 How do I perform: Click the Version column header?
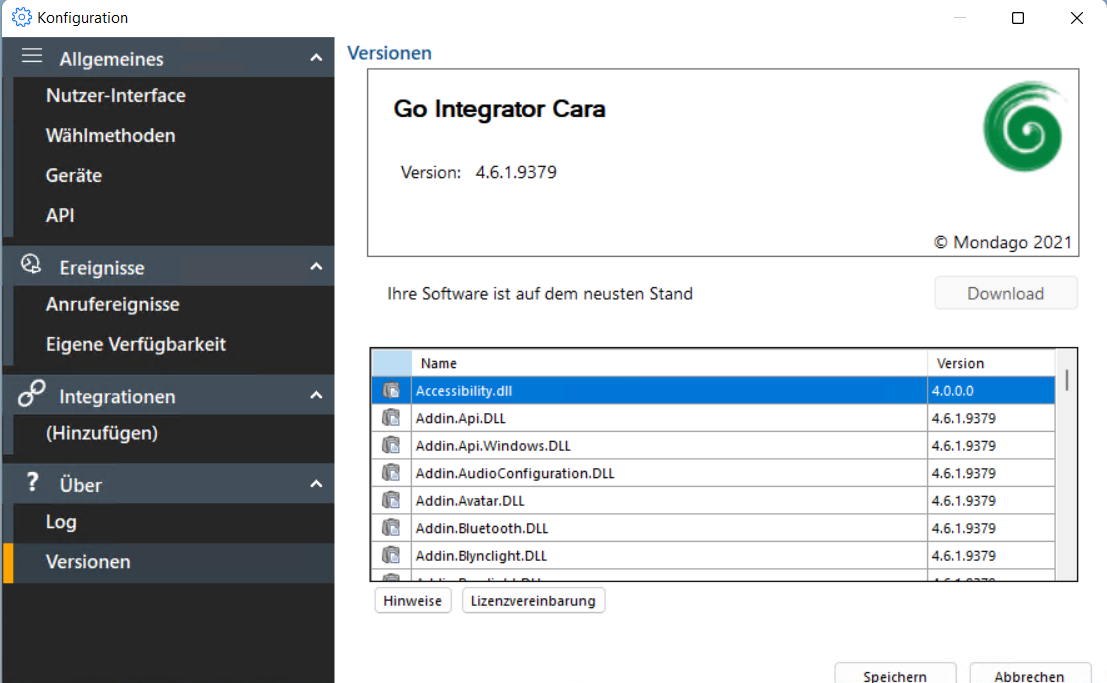click(x=991, y=363)
